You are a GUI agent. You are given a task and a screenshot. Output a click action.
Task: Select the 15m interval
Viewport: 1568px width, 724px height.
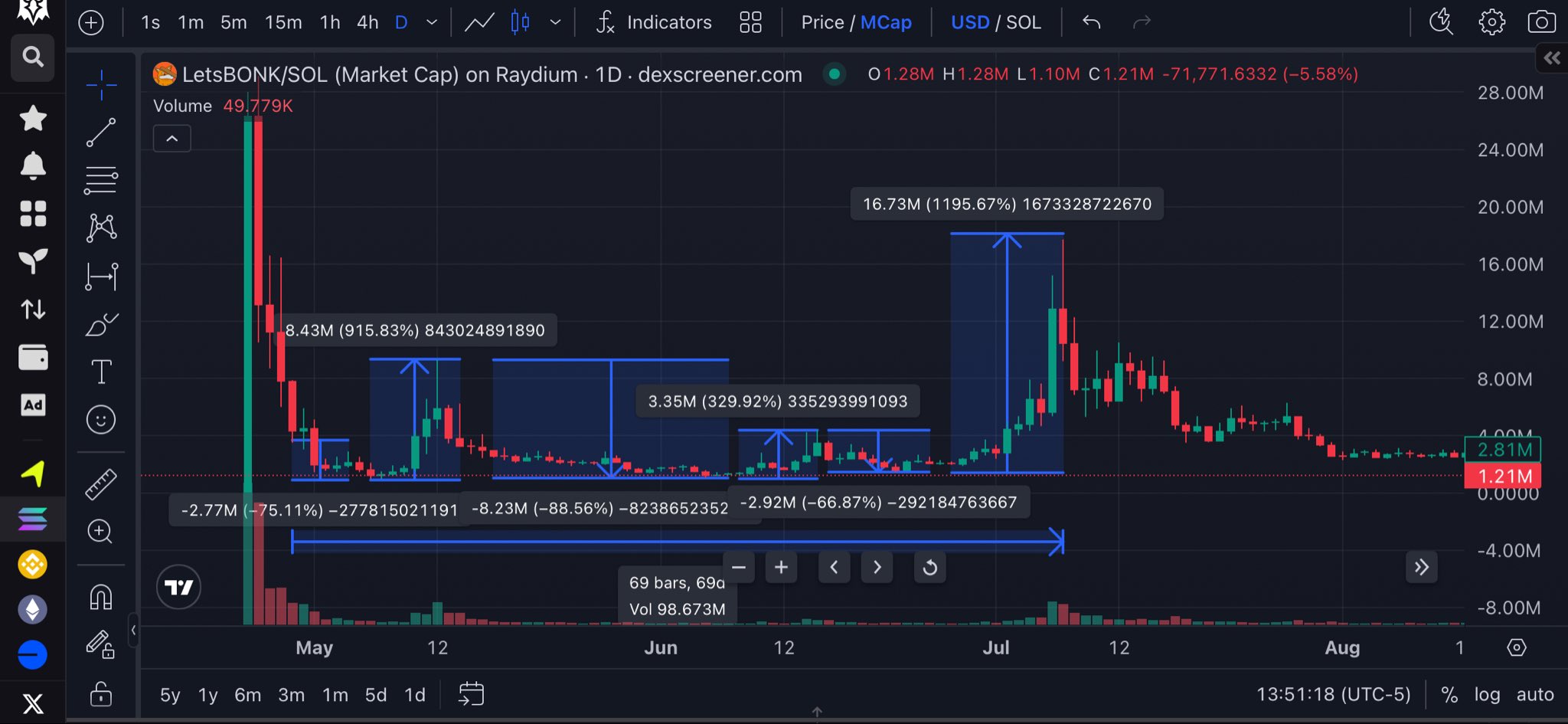click(x=283, y=22)
